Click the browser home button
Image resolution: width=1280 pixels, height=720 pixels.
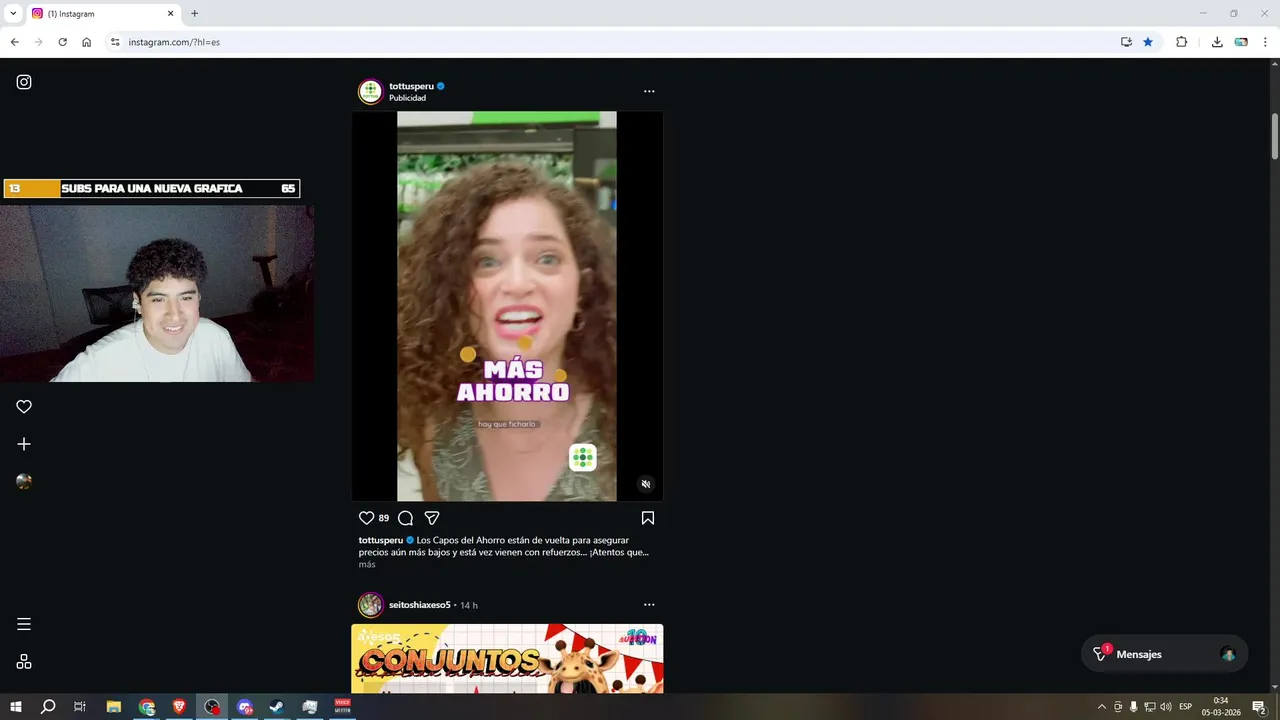(86, 42)
